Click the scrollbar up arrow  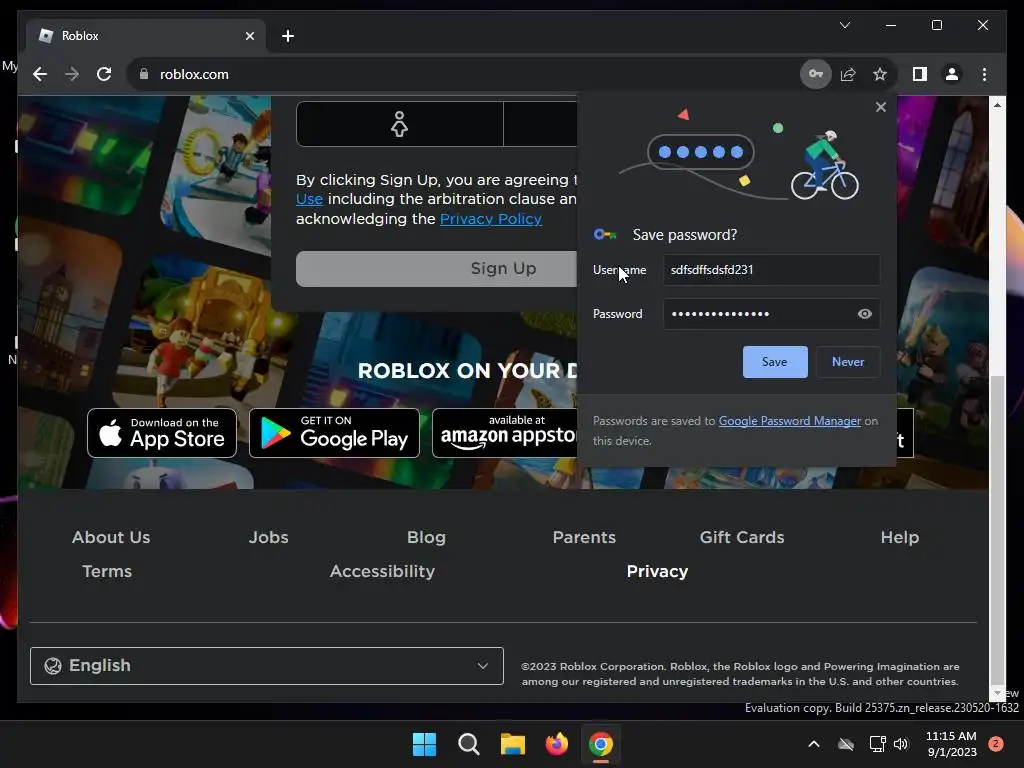997,104
